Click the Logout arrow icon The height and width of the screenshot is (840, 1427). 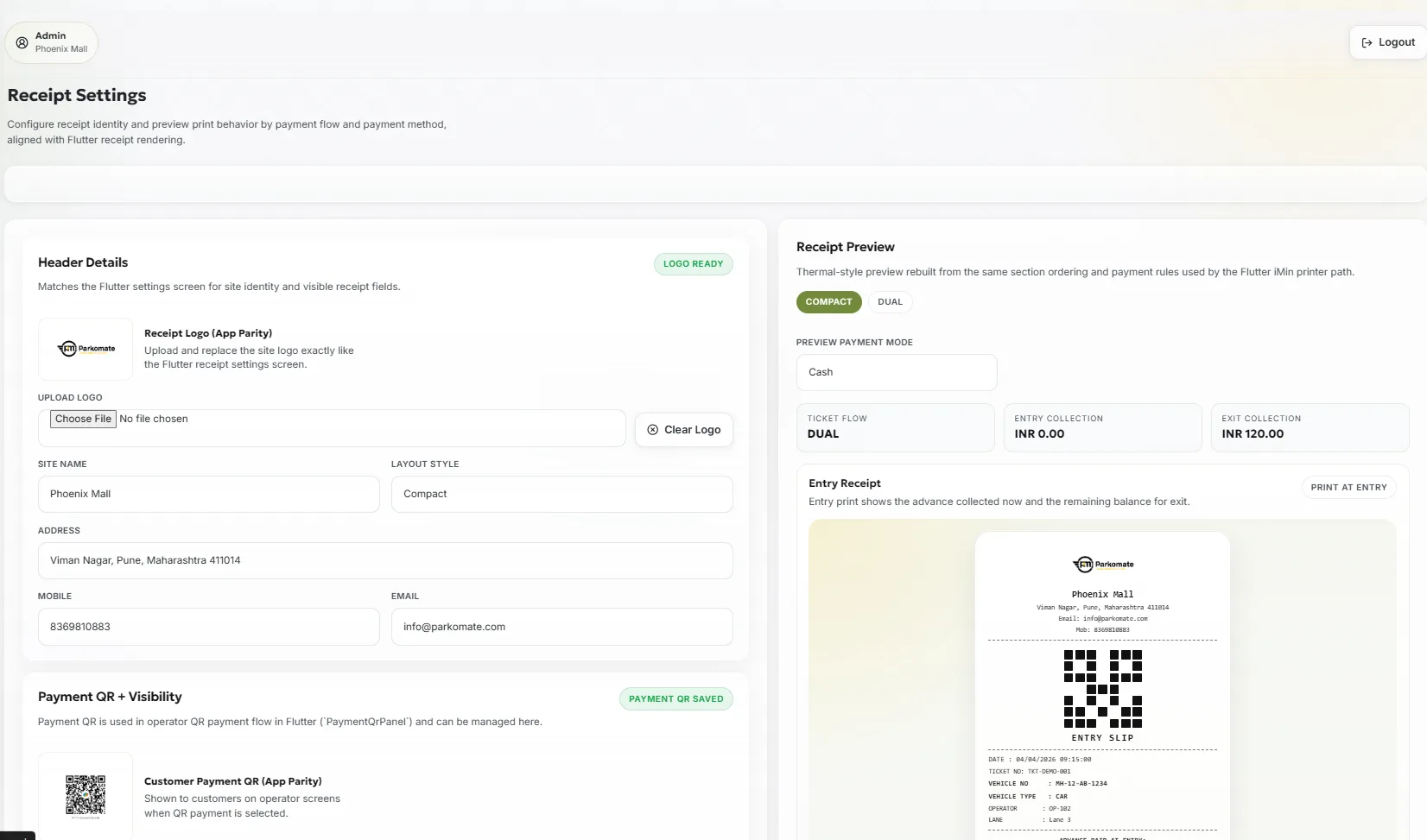[1367, 42]
